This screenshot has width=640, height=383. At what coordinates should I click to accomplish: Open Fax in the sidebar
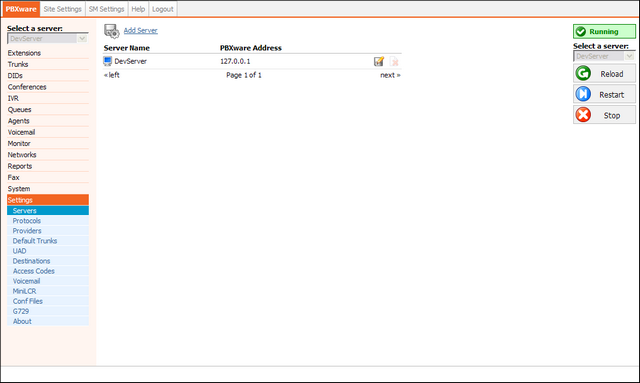[x=48, y=178]
